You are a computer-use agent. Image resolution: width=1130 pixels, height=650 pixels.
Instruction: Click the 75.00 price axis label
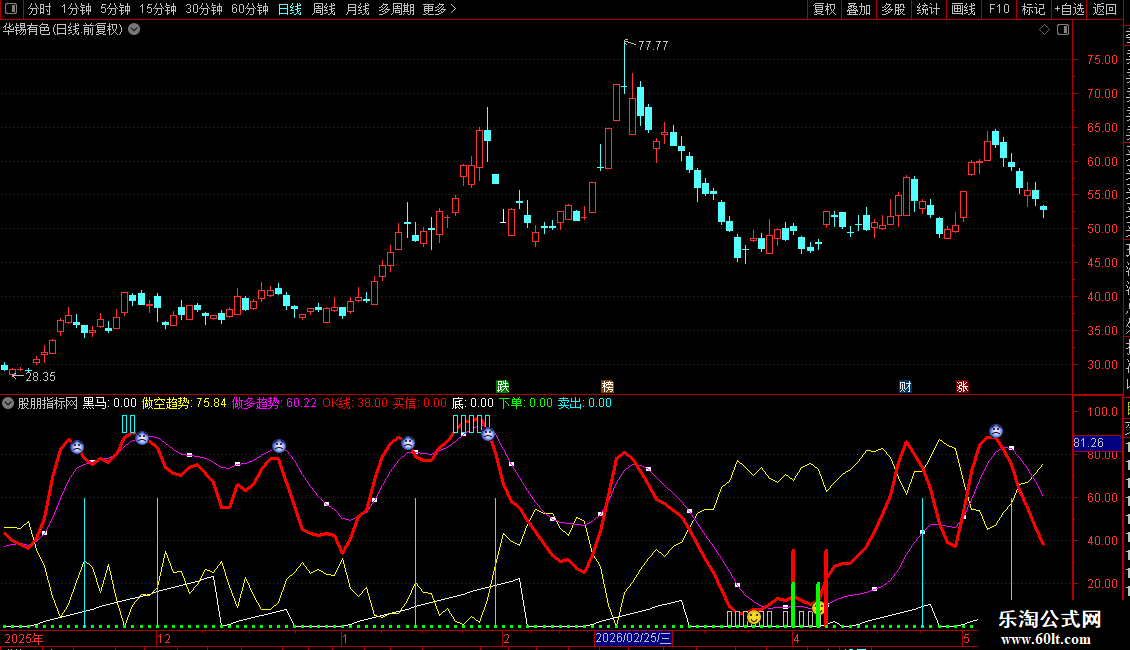click(x=1102, y=60)
